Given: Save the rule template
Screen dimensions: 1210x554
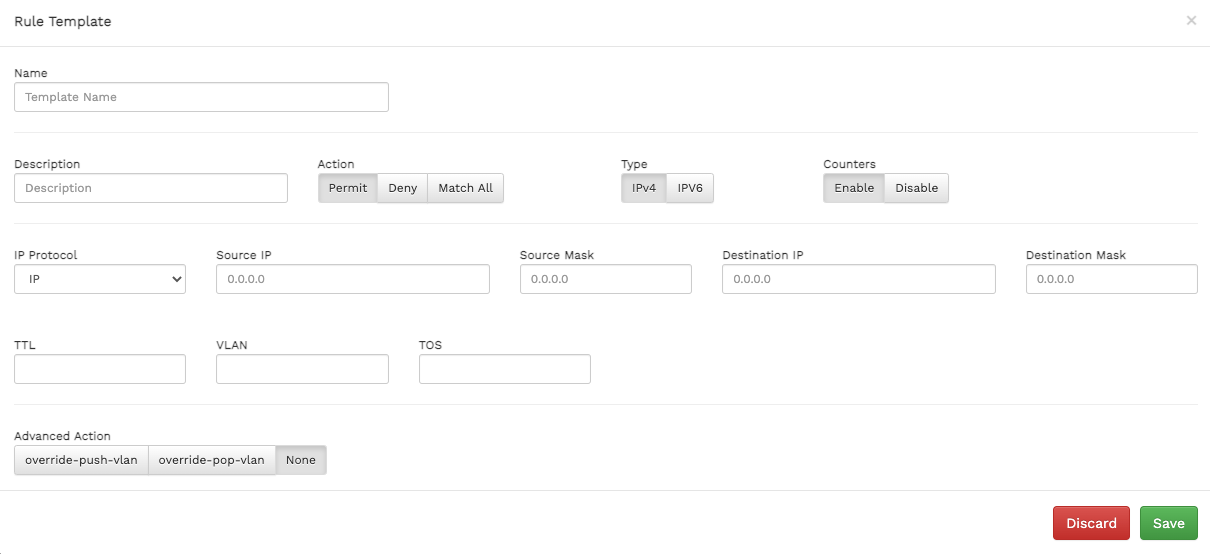Looking at the screenshot, I should click(x=1168, y=523).
